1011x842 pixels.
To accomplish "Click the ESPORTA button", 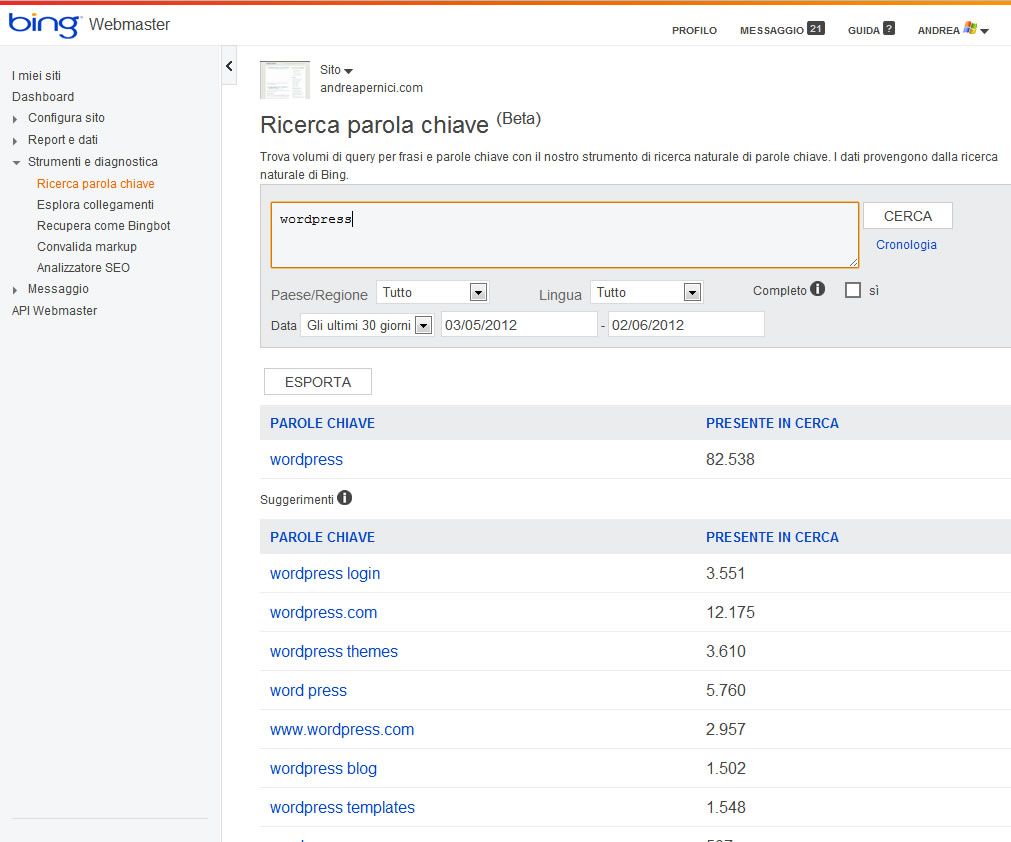I will (x=317, y=382).
